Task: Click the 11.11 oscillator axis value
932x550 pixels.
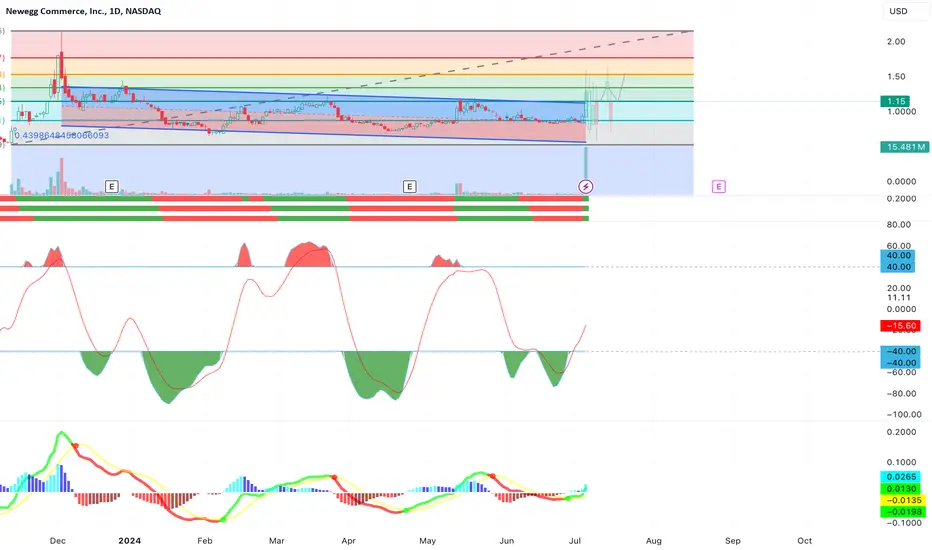Action: click(x=898, y=297)
